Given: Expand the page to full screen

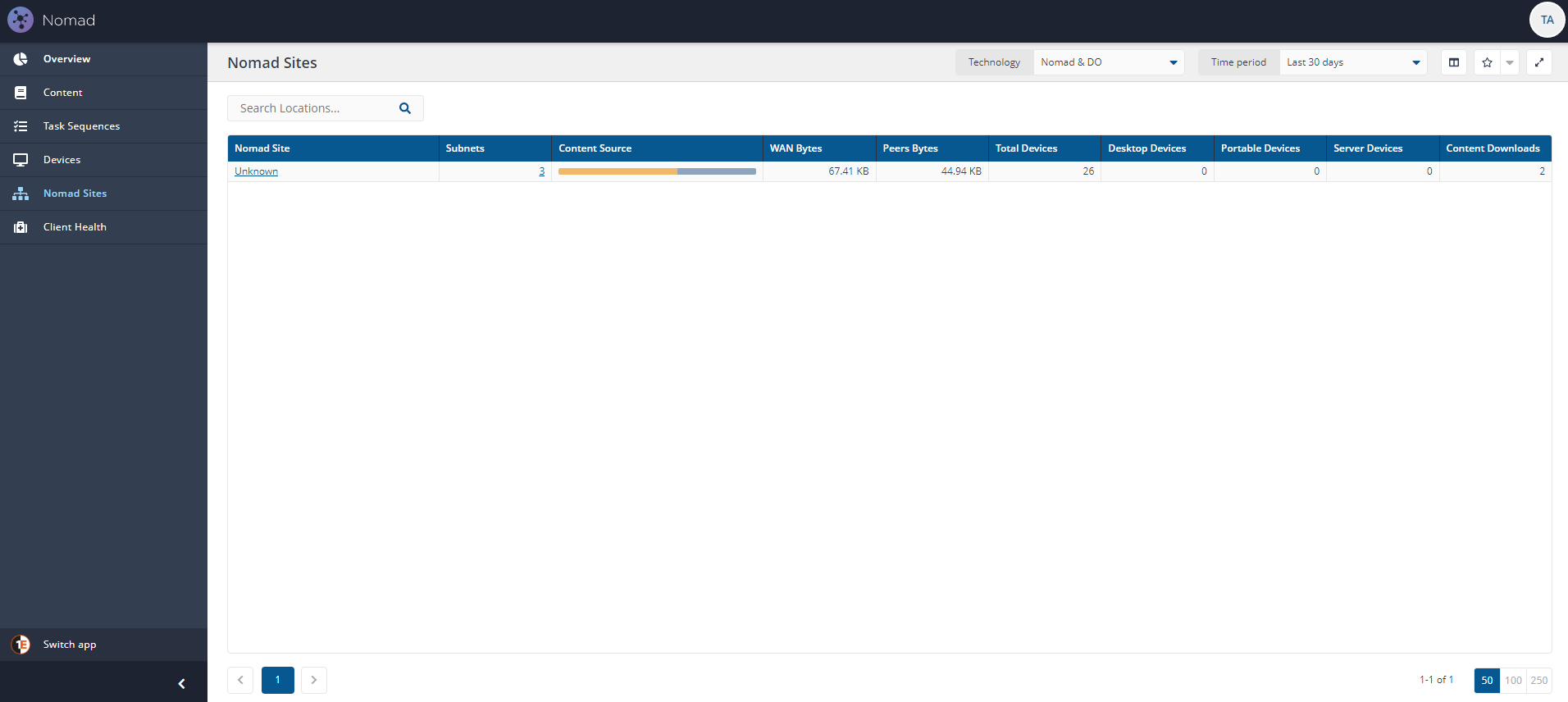Looking at the screenshot, I should pos(1539,62).
